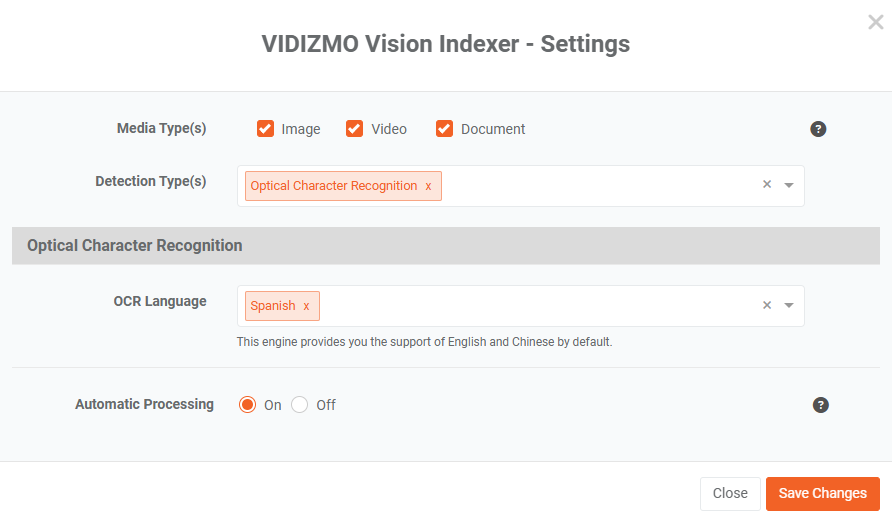Clear all Detection Type(s) selections
Screen dimensions: 892x523
[767, 184]
